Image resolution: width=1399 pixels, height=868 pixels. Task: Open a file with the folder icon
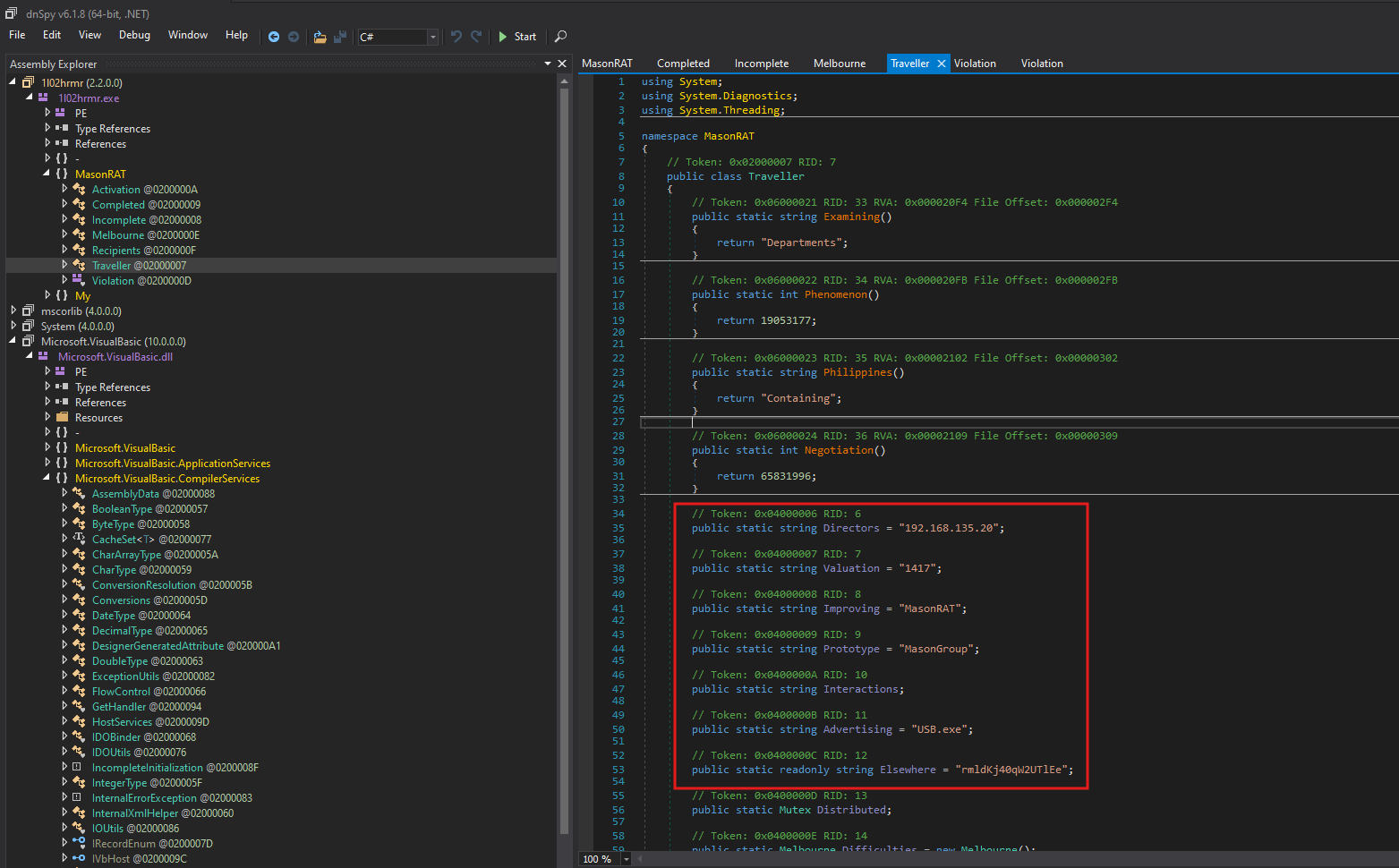[320, 37]
